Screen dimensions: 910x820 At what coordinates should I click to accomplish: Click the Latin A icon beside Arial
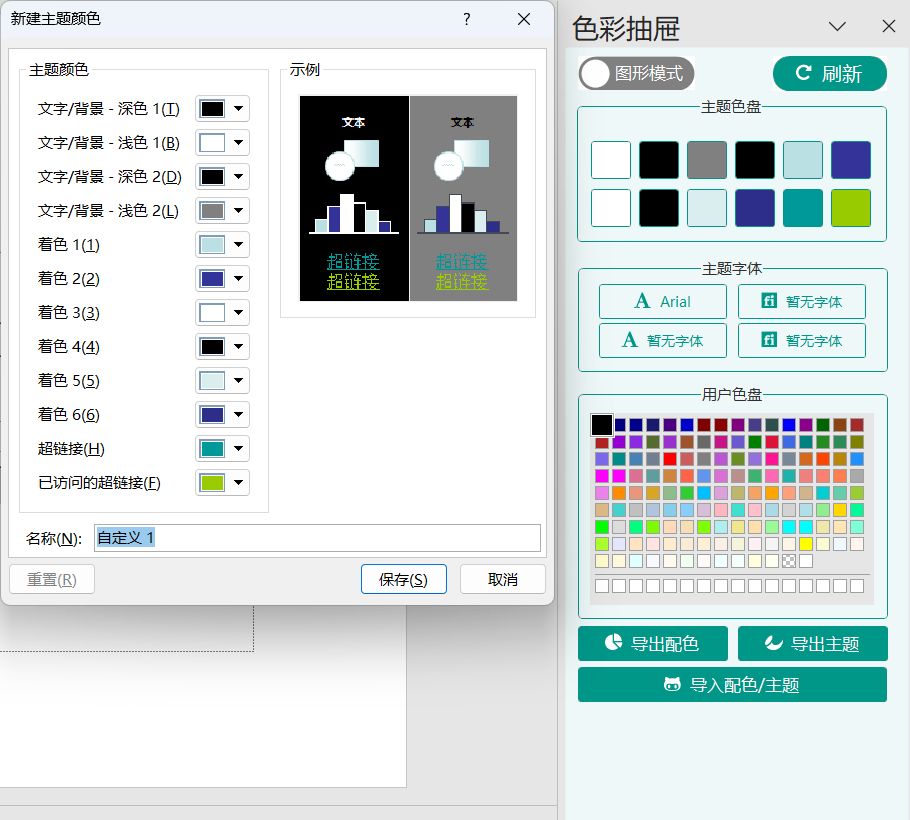[x=642, y=301]
